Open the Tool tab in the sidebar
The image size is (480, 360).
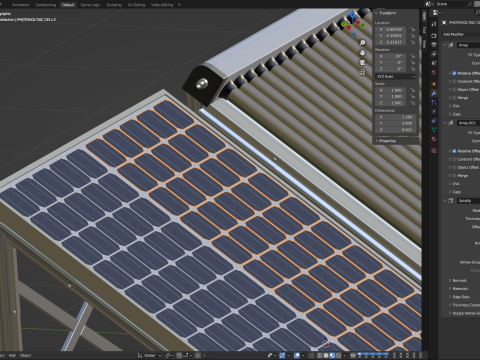point(424,30)
